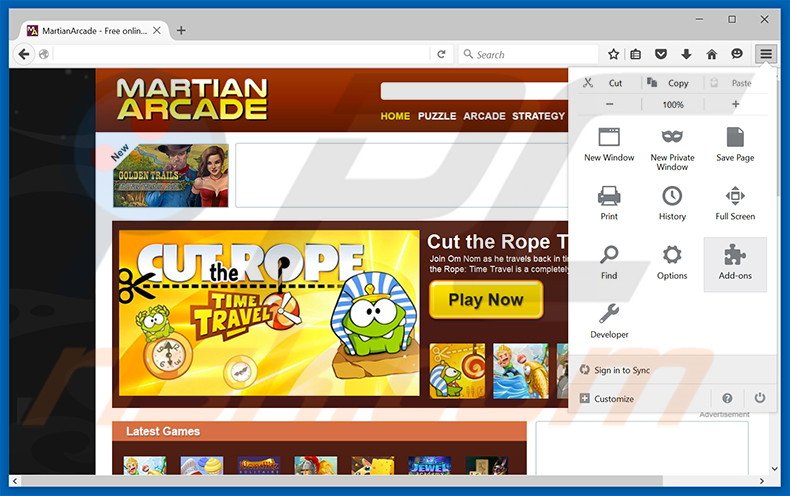The width and height of the screenshot is (790, 496).
Task: Close the MartianArcade tab
Action: point(157,31)
